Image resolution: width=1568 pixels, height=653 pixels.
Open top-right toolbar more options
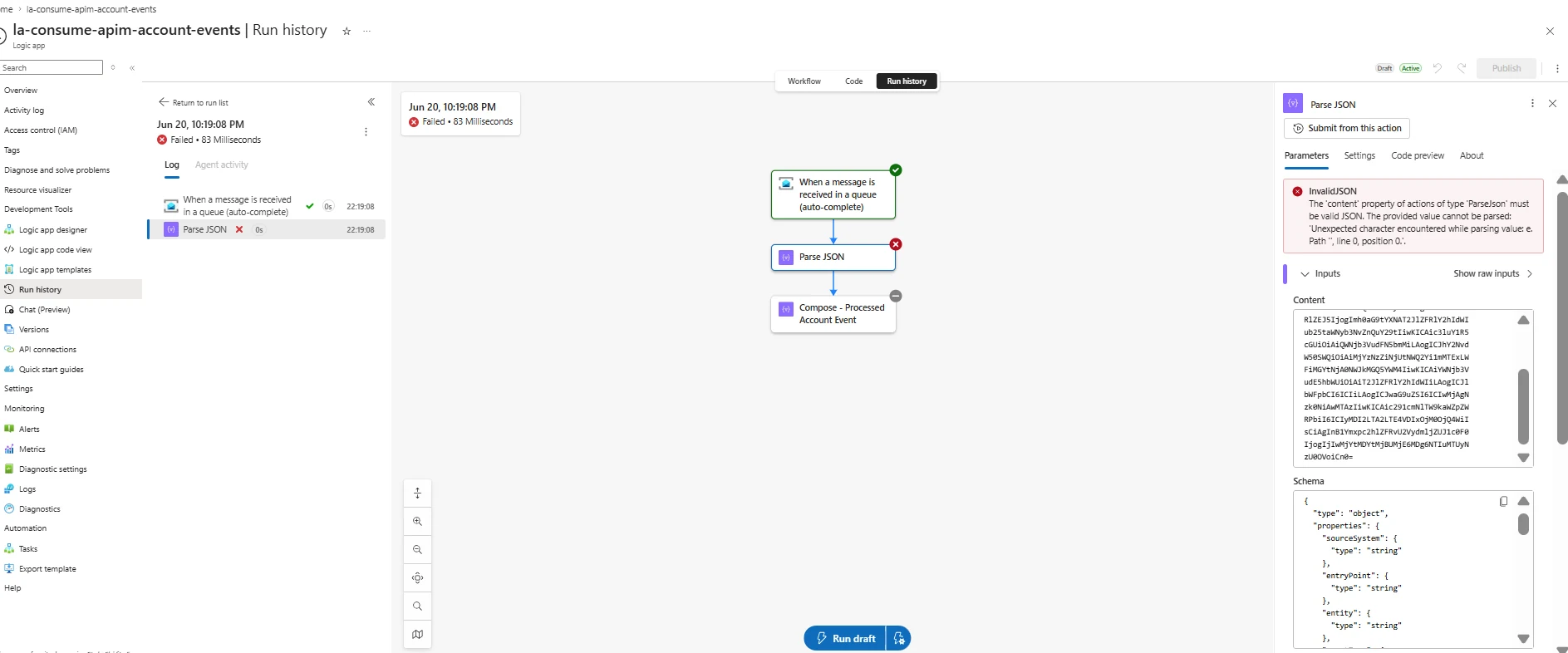click(1557, 68)
